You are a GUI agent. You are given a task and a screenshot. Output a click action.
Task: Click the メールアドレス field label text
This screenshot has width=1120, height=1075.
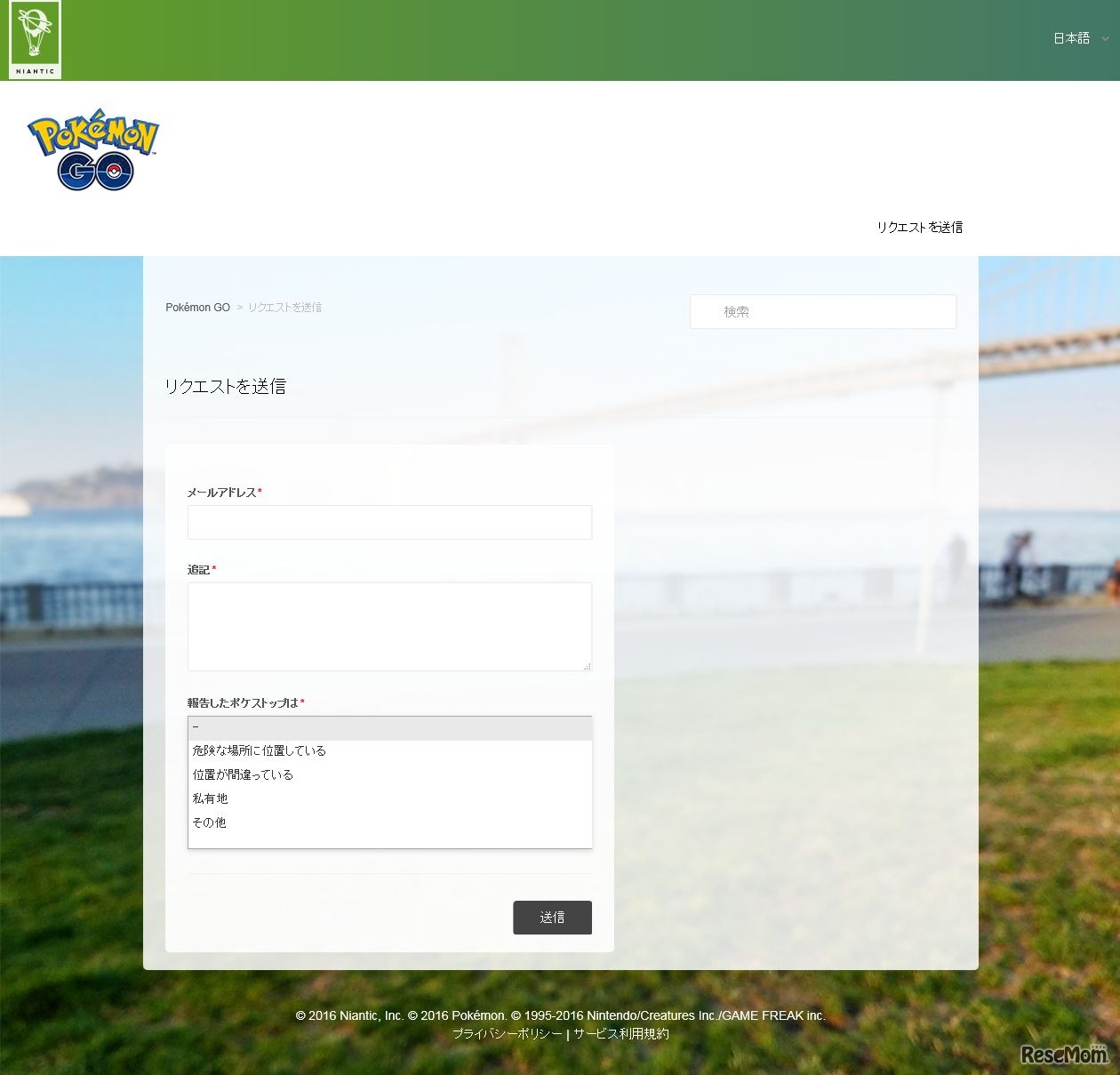[x=221, y=493]
